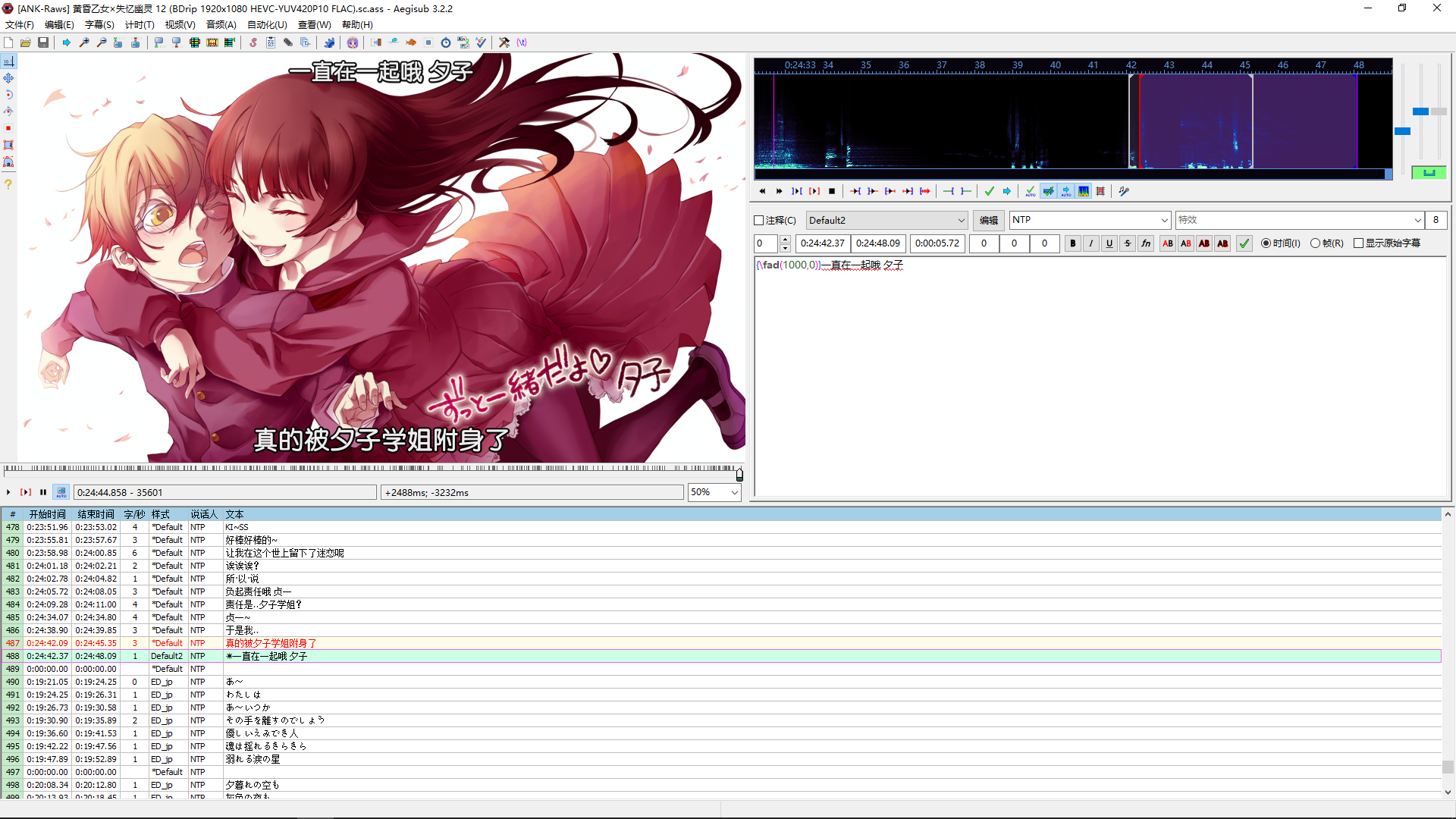
Task: Toggle auto-commit changes
Action: tap(1031, 191)
